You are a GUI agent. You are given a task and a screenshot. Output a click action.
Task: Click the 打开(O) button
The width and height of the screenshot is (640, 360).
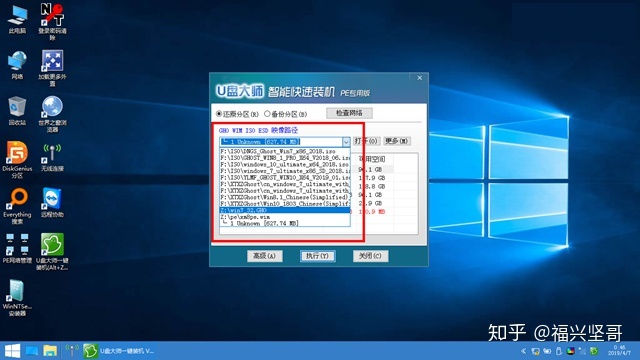coord(367,141)
